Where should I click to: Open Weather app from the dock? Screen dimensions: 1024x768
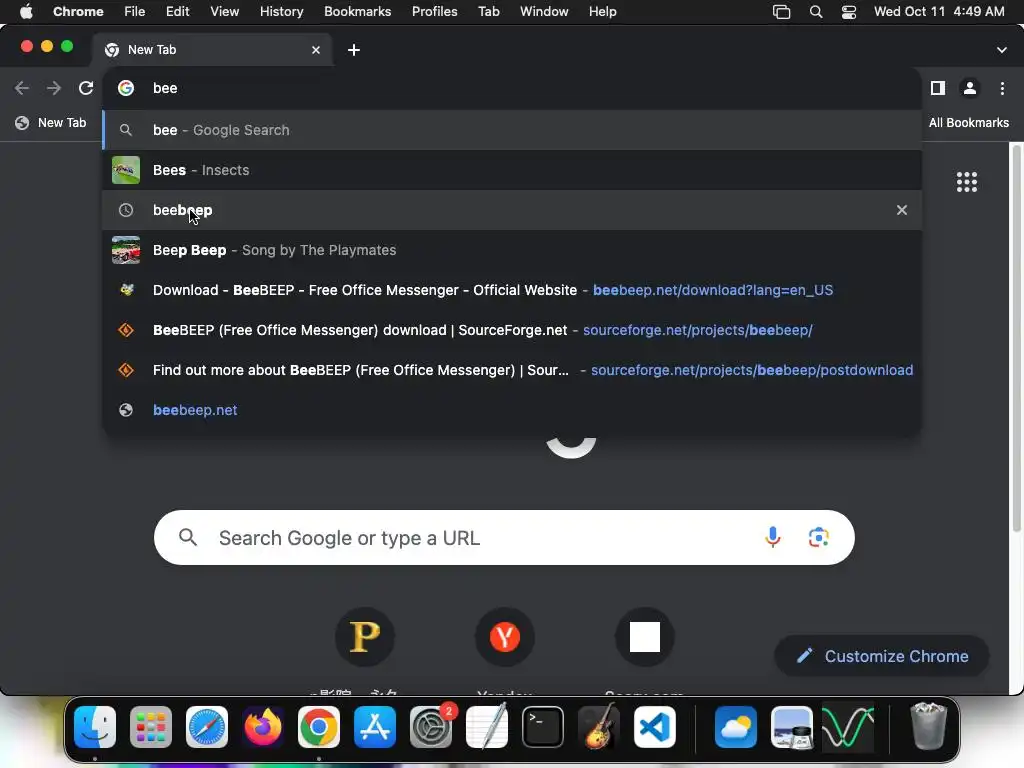point(736,727)
